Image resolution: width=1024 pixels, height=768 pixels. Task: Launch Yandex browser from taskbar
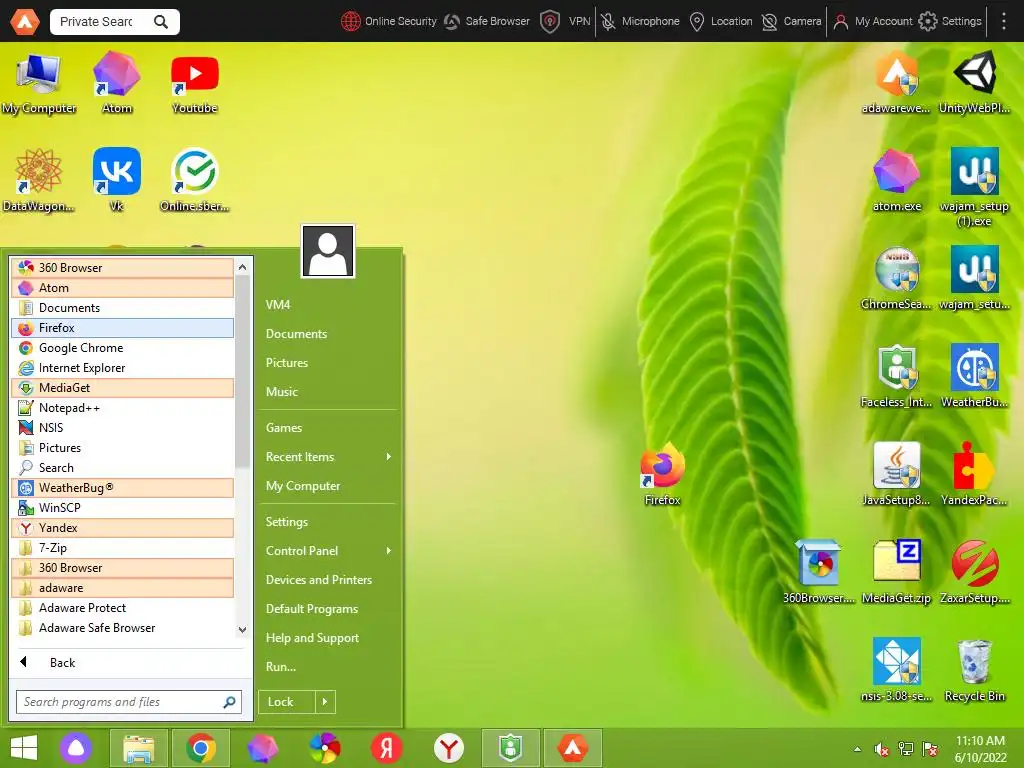tap(449, 748)
